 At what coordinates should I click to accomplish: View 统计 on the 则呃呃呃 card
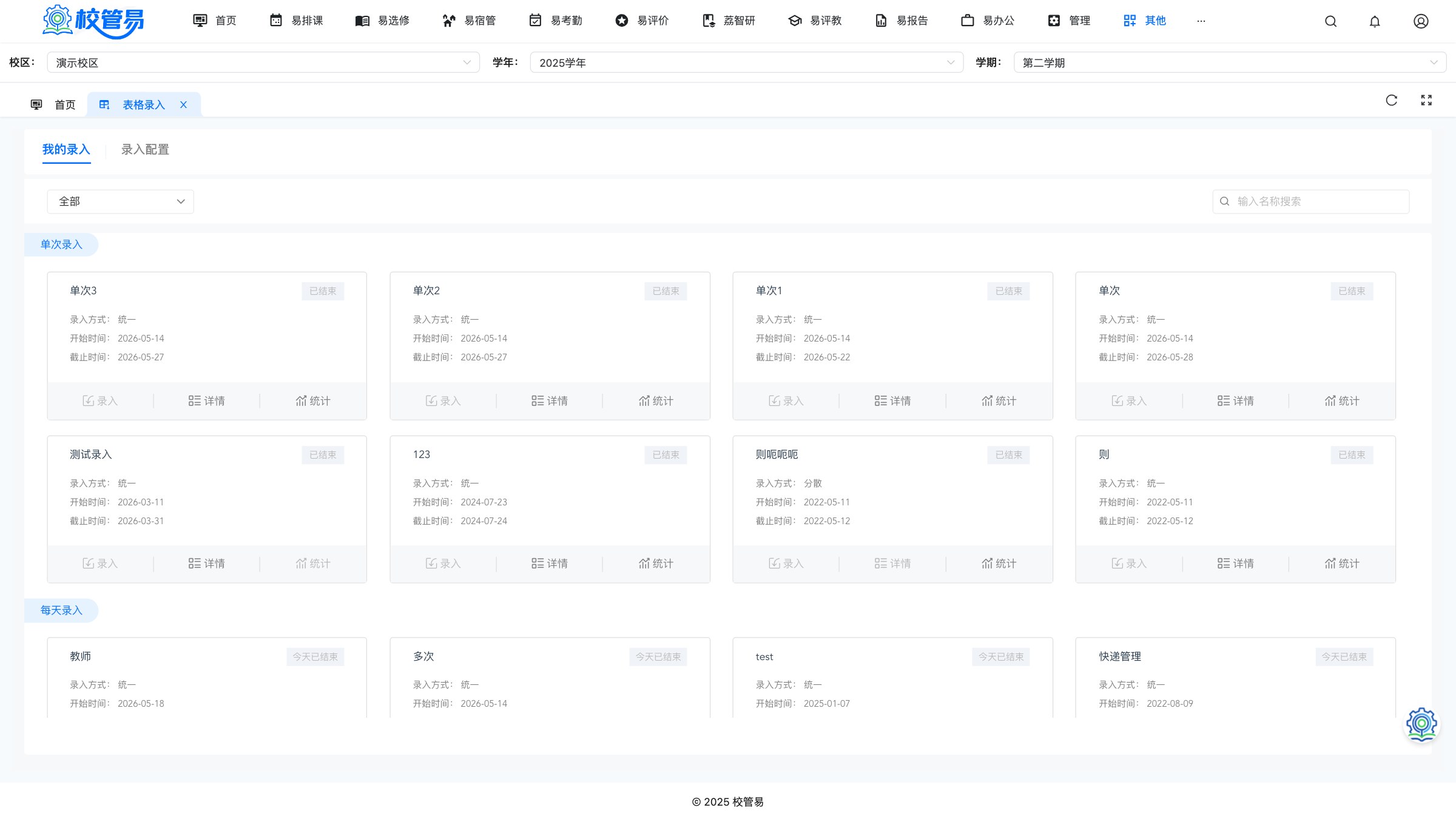(x=999, y=564)
